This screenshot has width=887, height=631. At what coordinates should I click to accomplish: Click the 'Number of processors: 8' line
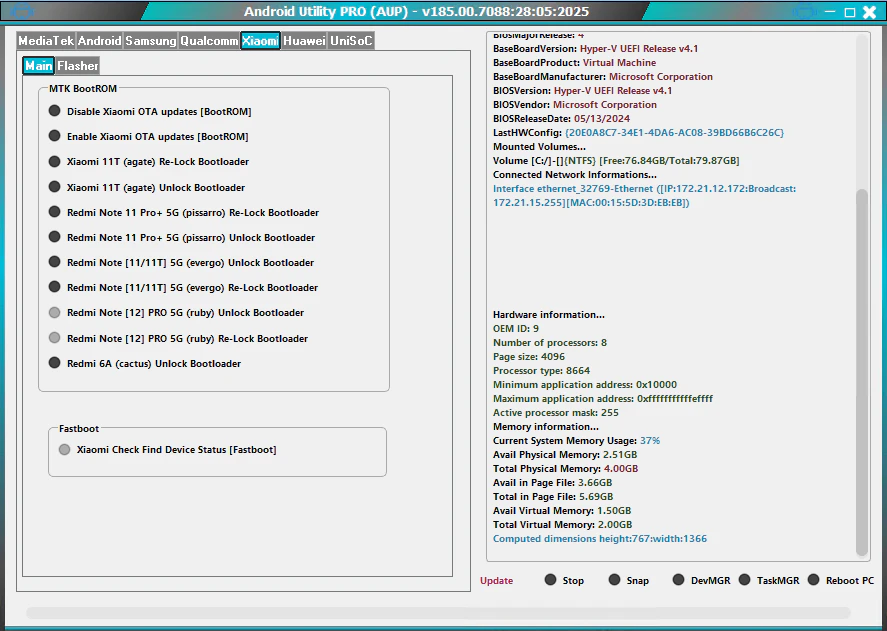[x=549, y=342]
